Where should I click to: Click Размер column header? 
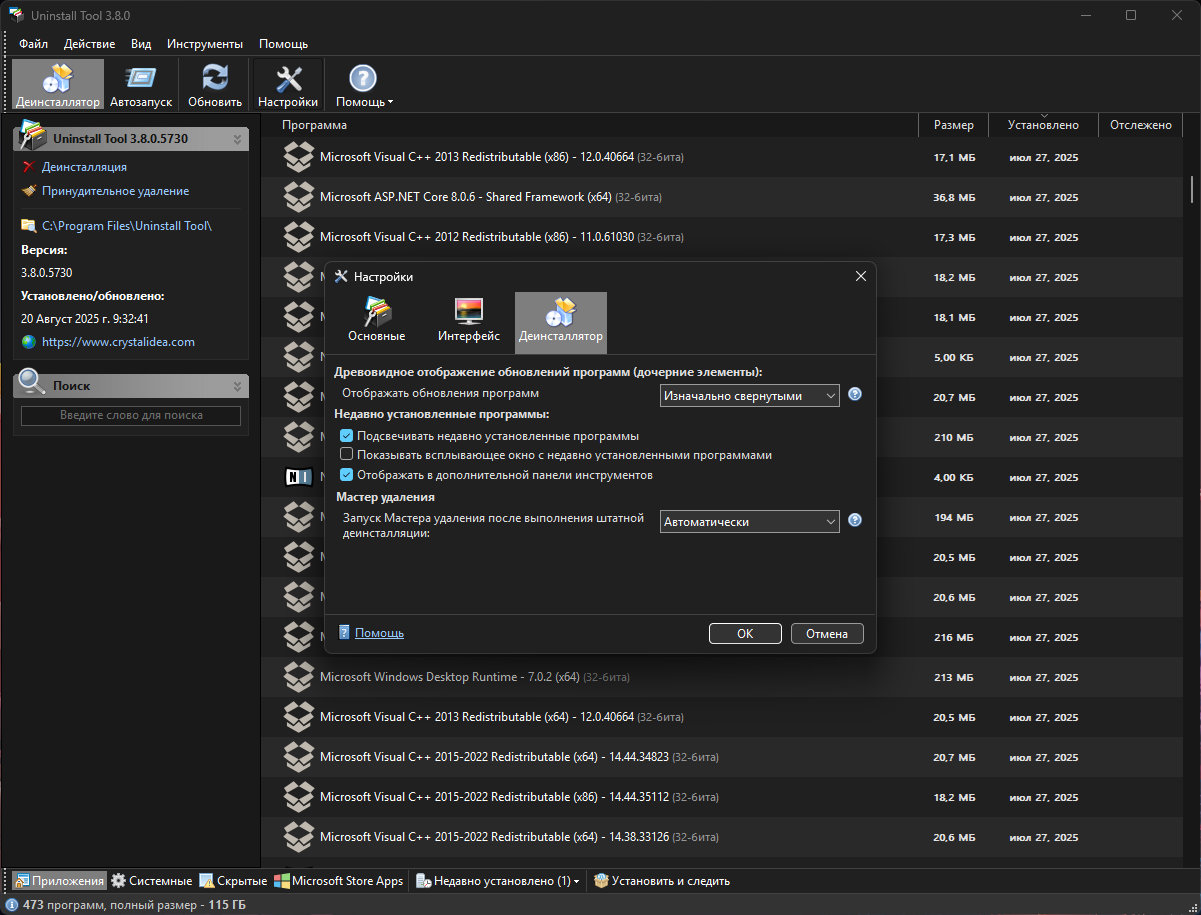[953, 125]
